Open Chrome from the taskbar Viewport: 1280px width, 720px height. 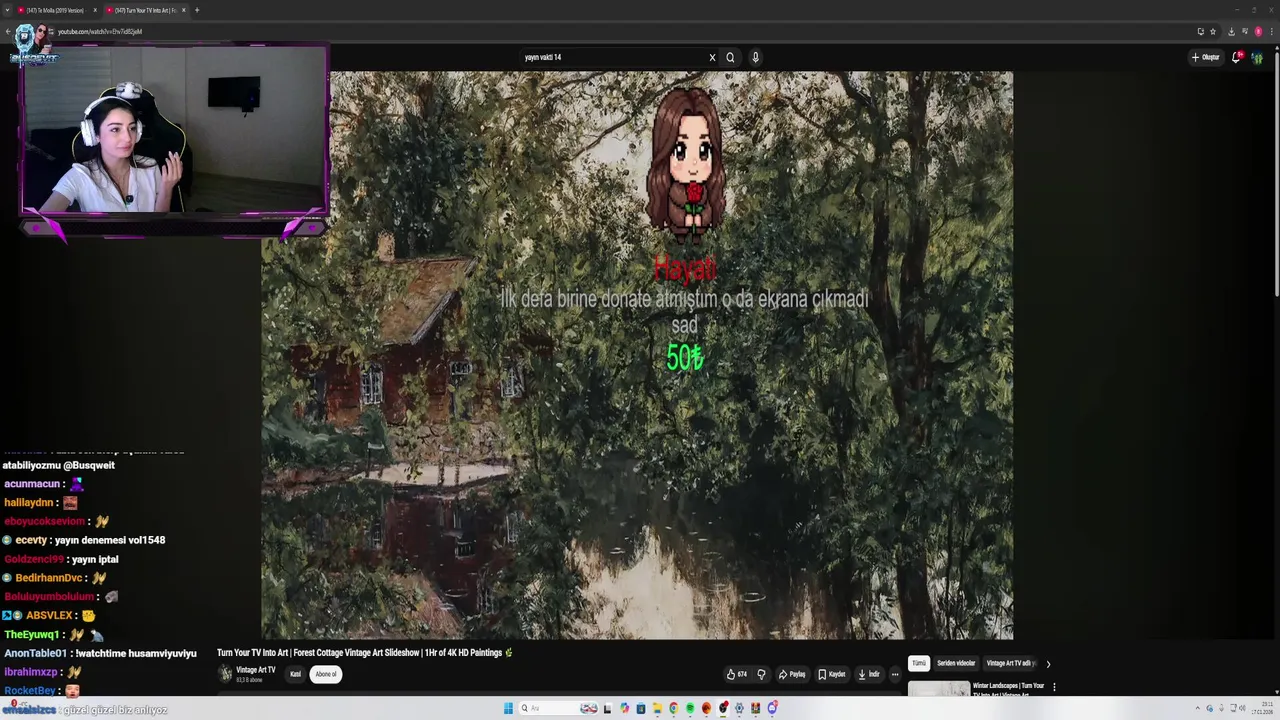[673, 708]
